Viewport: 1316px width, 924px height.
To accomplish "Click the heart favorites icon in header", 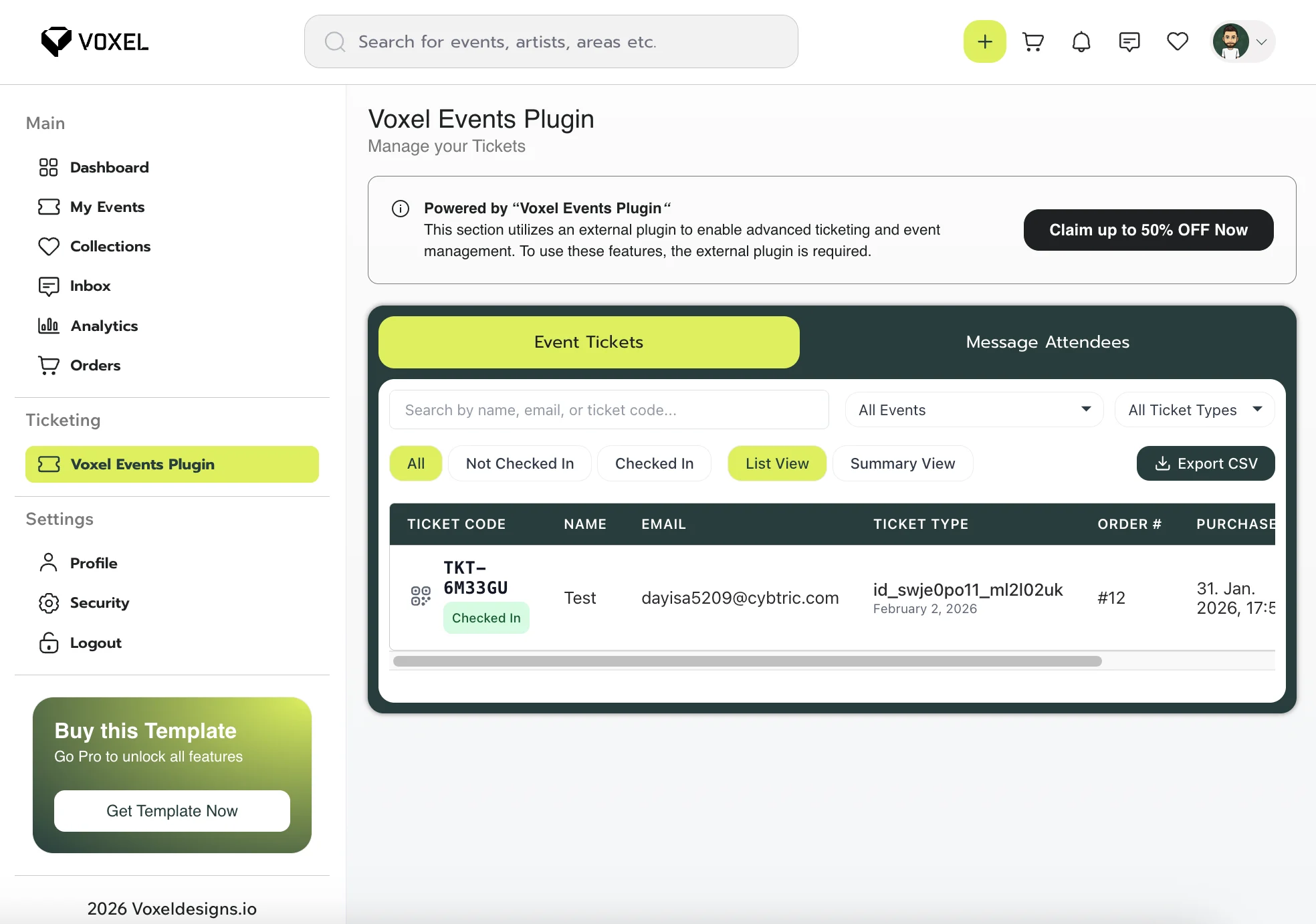I will tap(1178, 41).
